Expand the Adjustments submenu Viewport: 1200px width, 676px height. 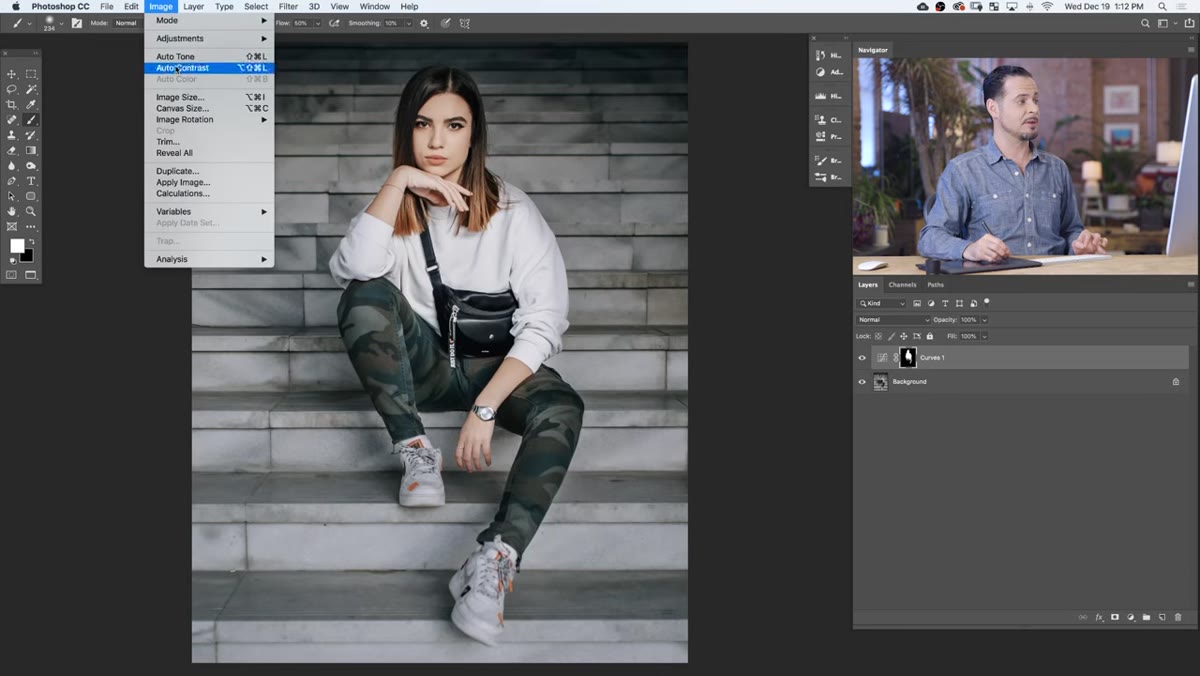coord(209,39)
